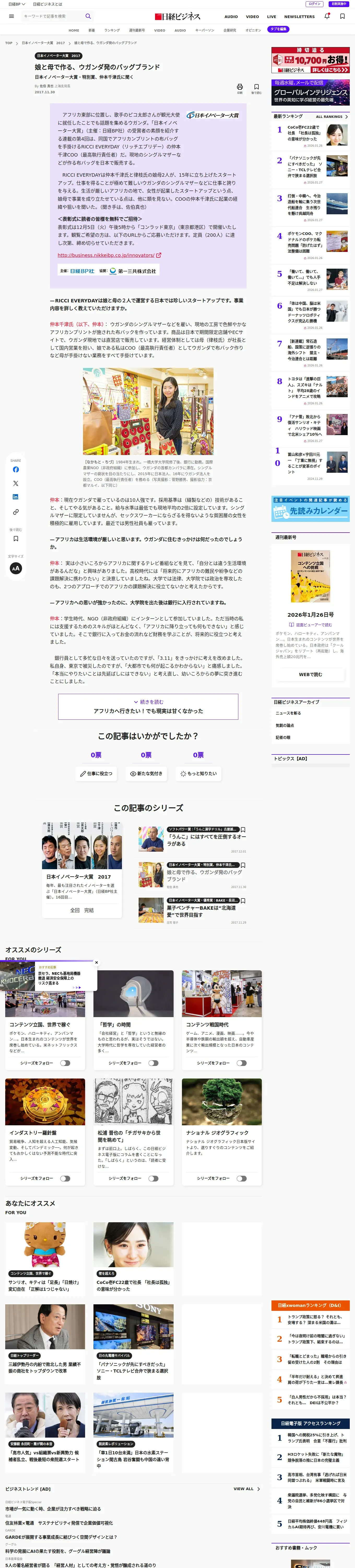Open the オピニオン nav tab
Viewport: 355px width, 1568px height.
tap(253, 30)
